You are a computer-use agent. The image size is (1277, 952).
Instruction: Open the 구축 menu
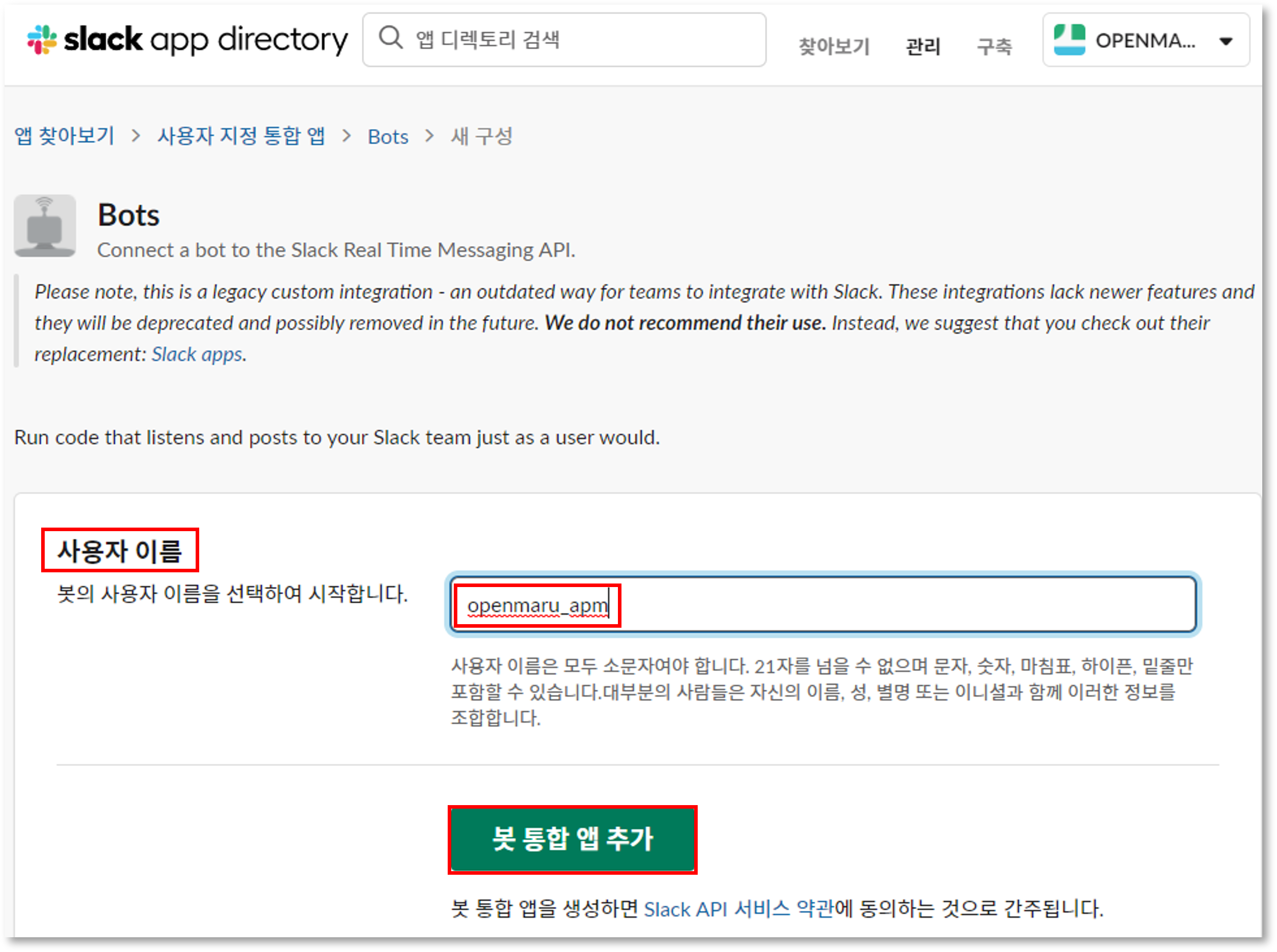pyautogui.click(x=994, y=46)
